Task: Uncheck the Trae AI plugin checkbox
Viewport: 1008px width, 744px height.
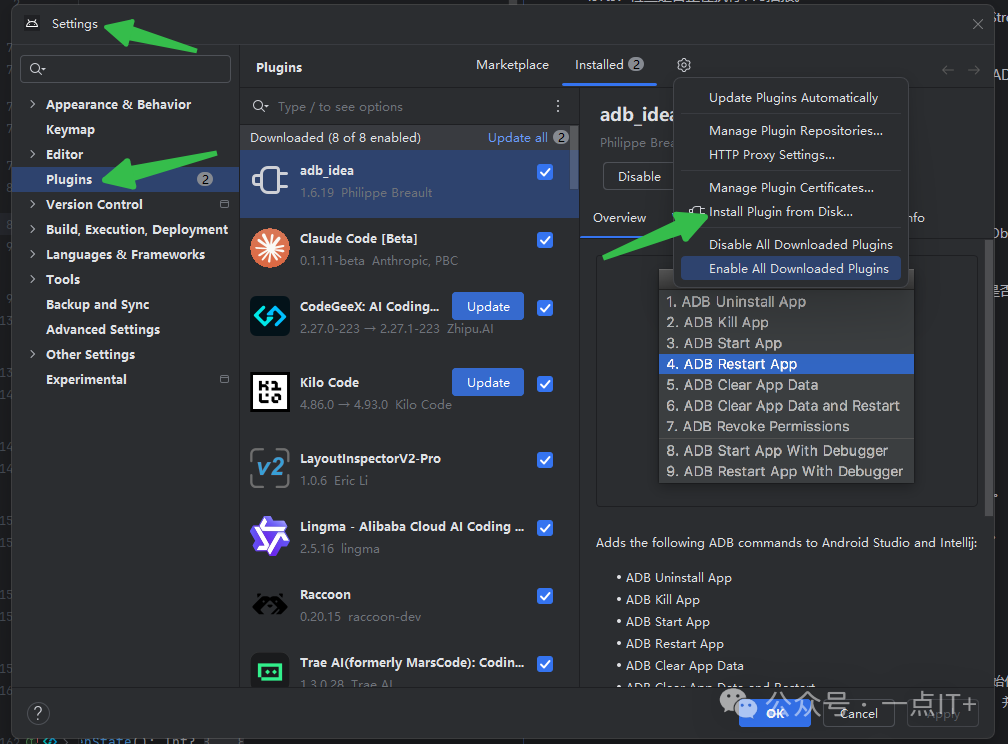Action: [x=544, y=664]
